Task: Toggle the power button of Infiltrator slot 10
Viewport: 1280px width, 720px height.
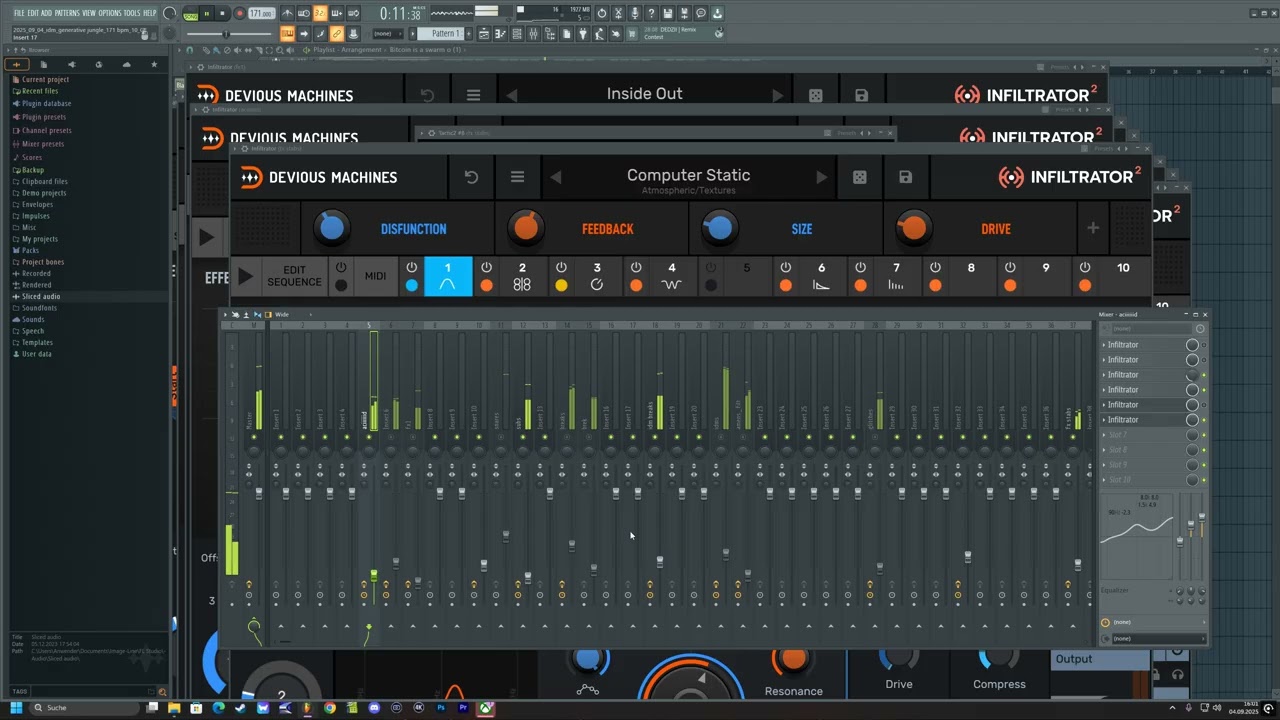Action: (1085, 267)
